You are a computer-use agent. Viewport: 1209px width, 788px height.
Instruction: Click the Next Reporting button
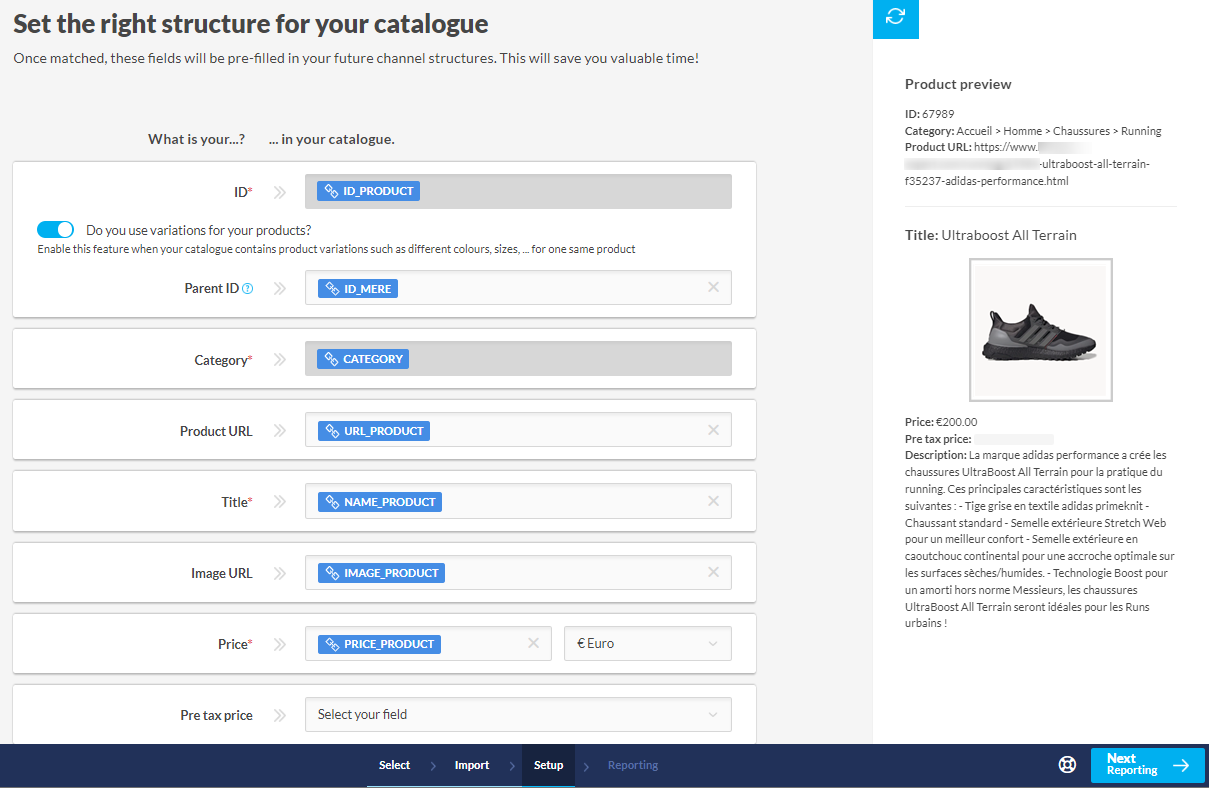[1146, 765]
